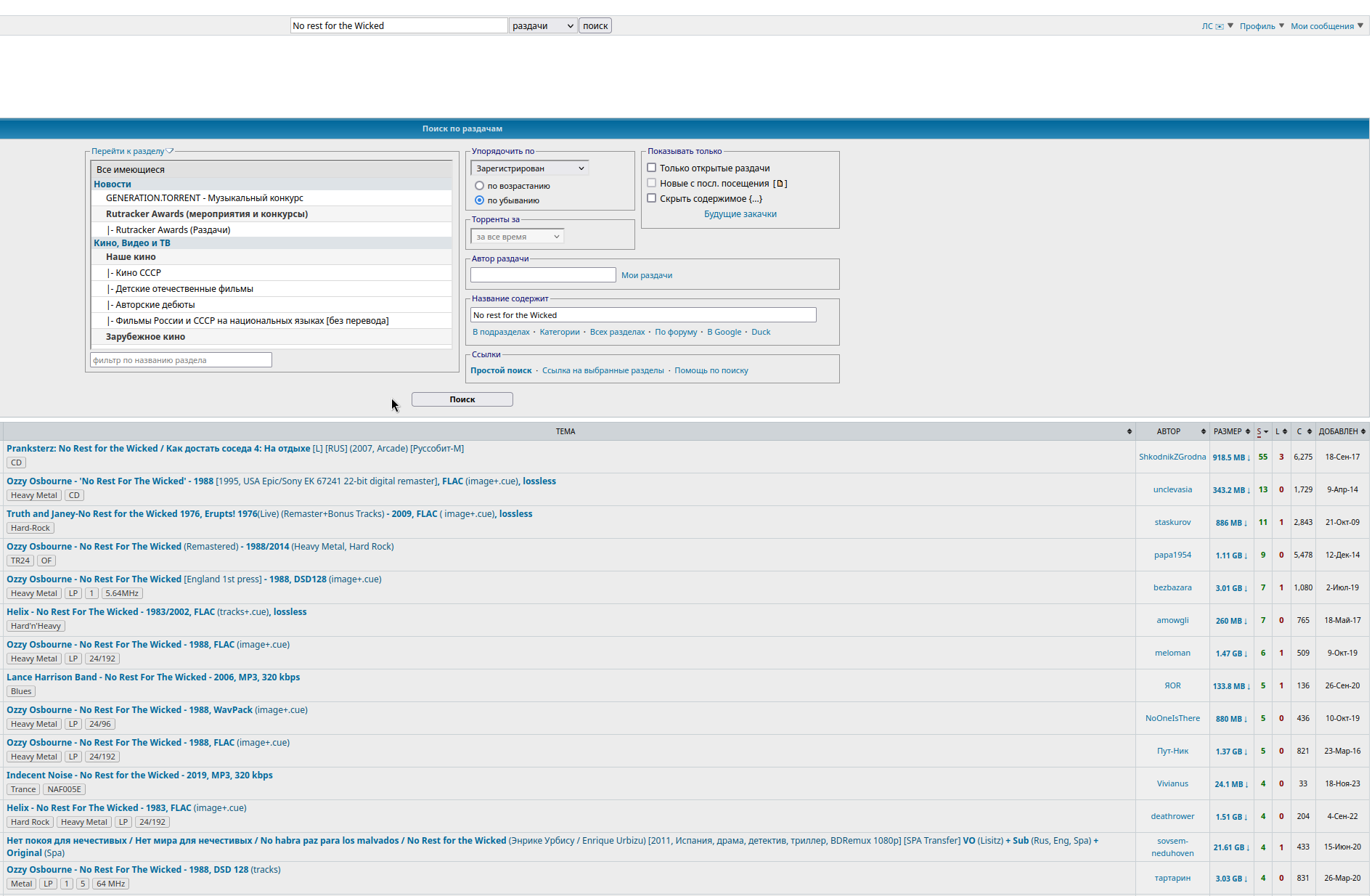
Task: Expand the arrow next to Мои сообщения
Action: pos(1360,25)
